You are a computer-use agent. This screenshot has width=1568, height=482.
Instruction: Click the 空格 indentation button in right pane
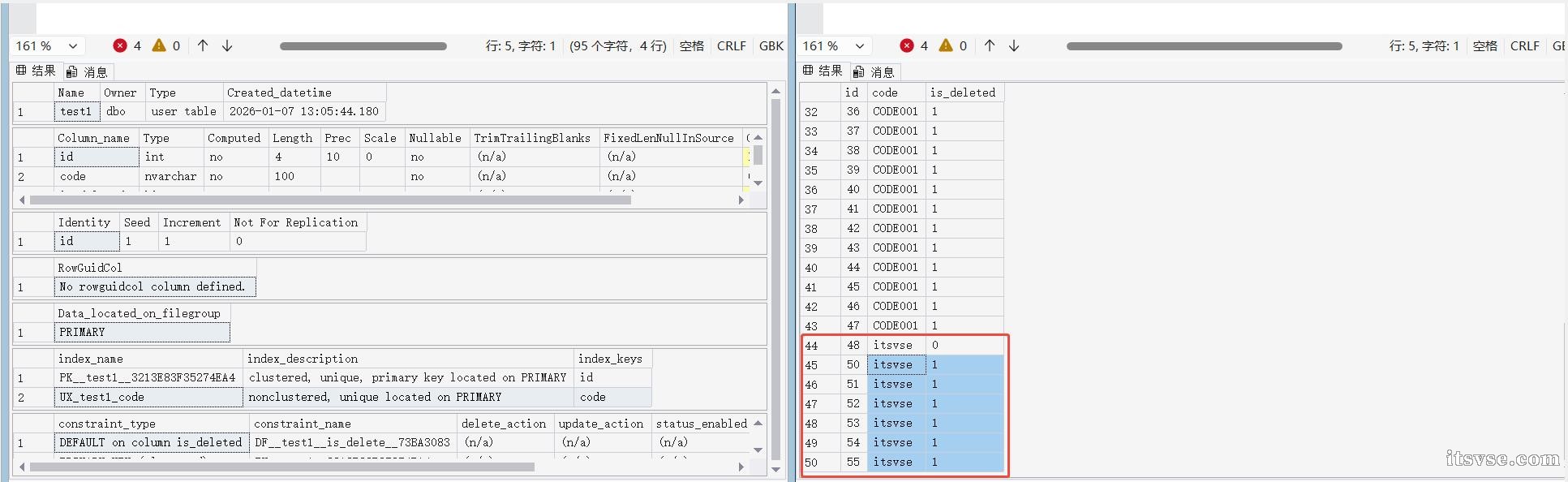(1484, 46)
